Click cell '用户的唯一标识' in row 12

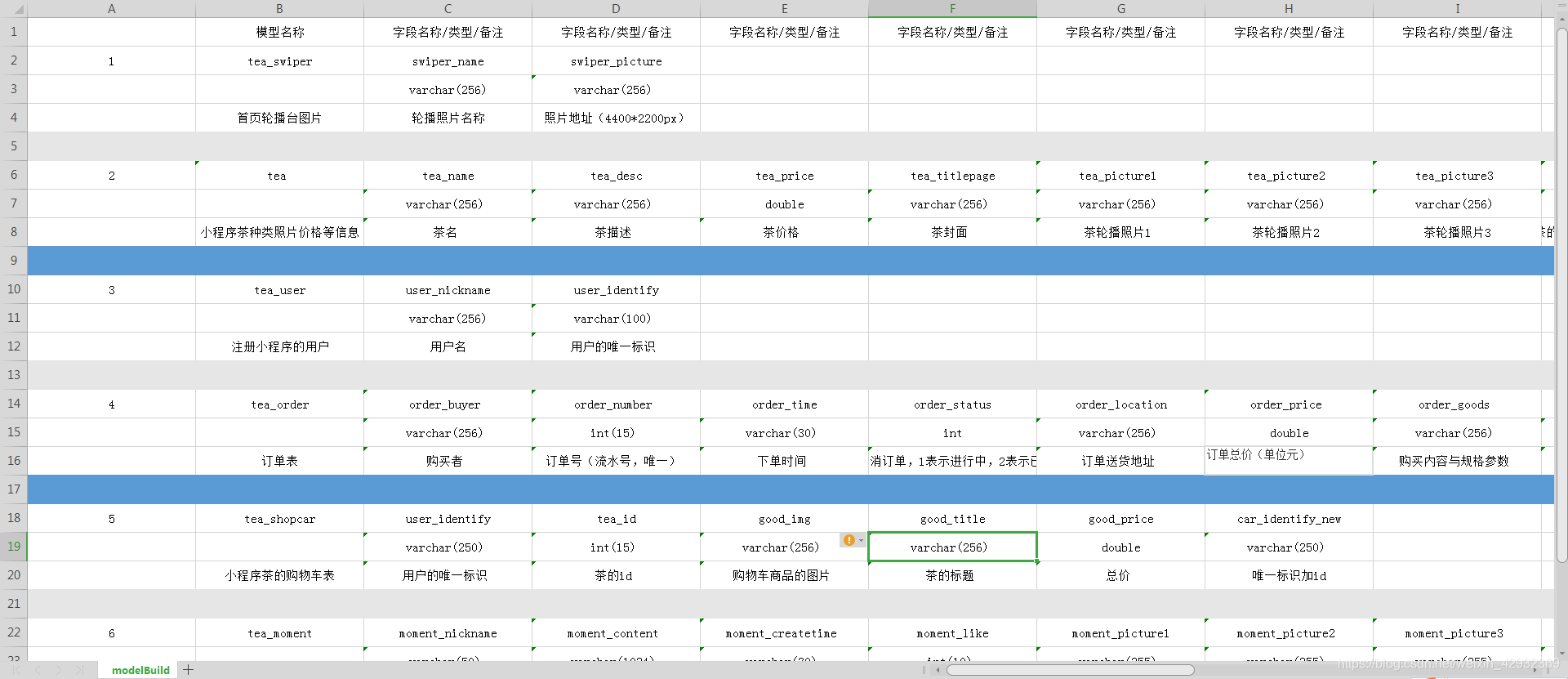(x=616, y=346)
